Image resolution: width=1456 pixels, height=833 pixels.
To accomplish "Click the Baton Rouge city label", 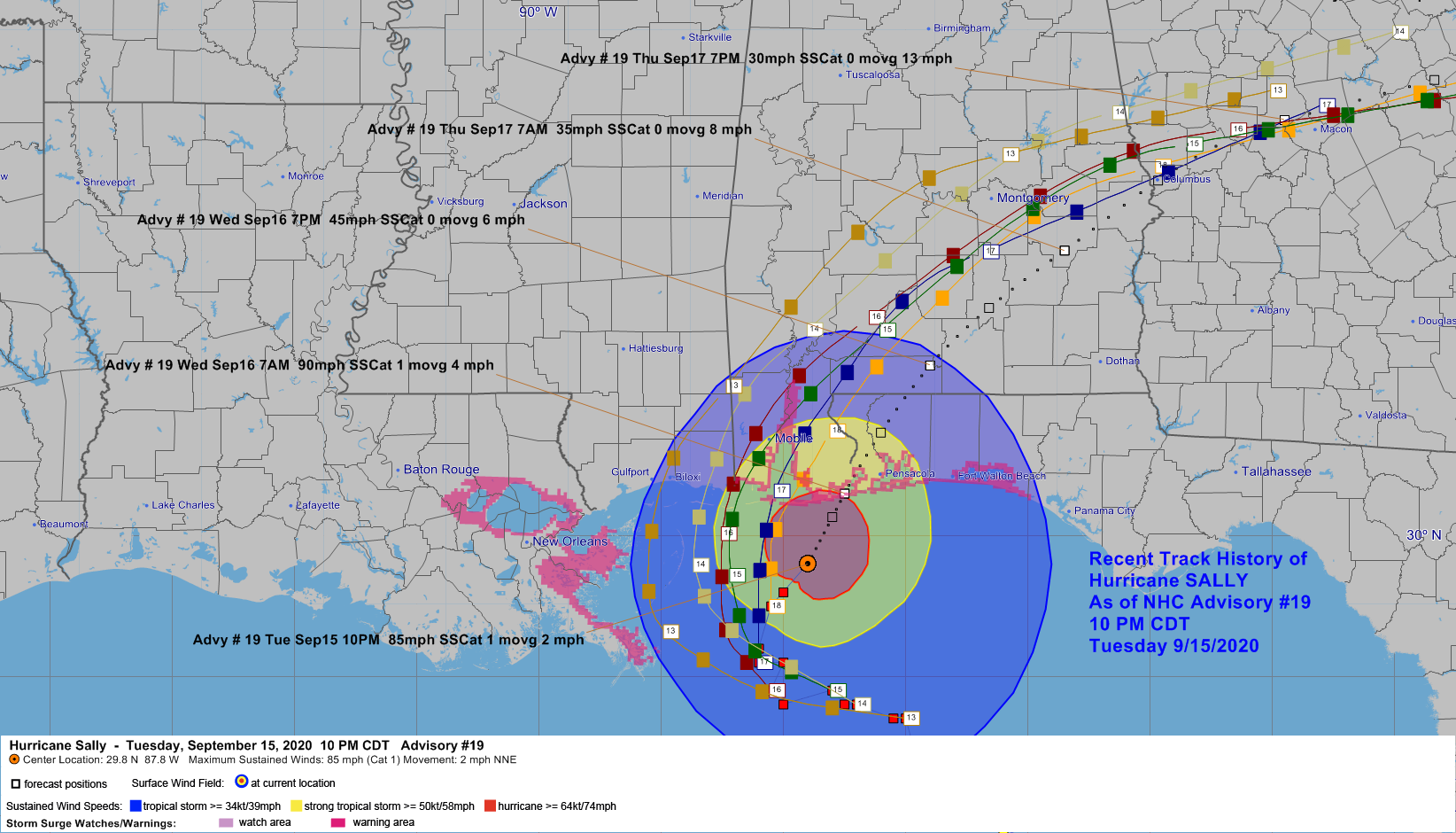I will pyautogui.click(x=442, y=470).
